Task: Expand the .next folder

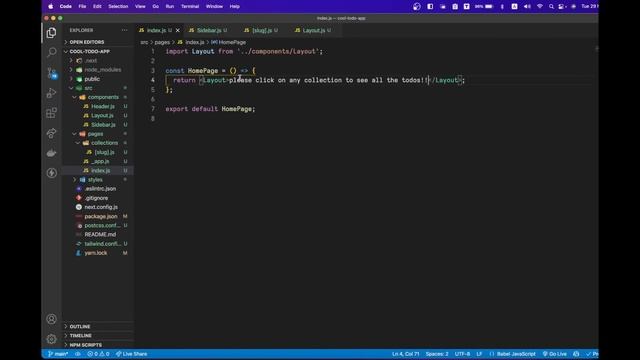Action: (x=98, y=60)
